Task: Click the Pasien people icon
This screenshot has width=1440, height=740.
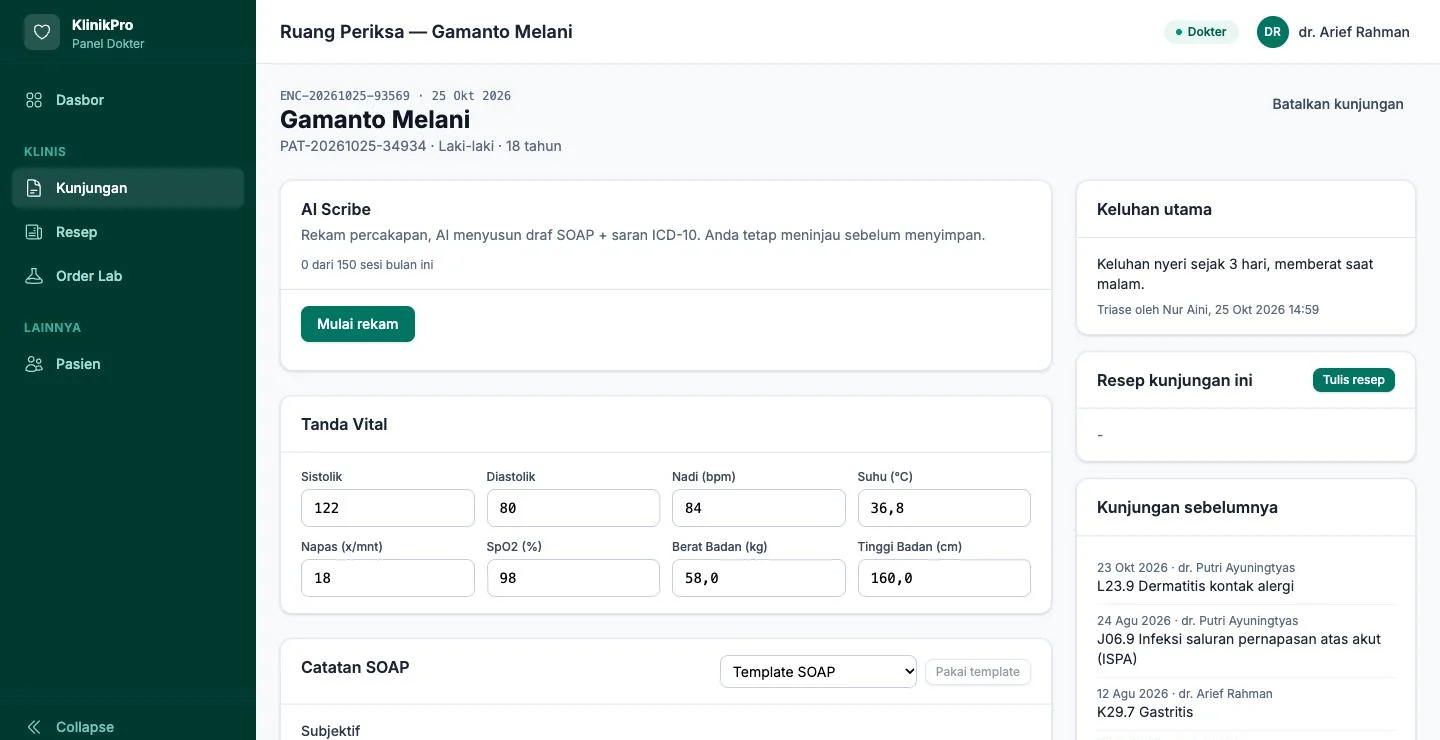Action: click(34, 364)
